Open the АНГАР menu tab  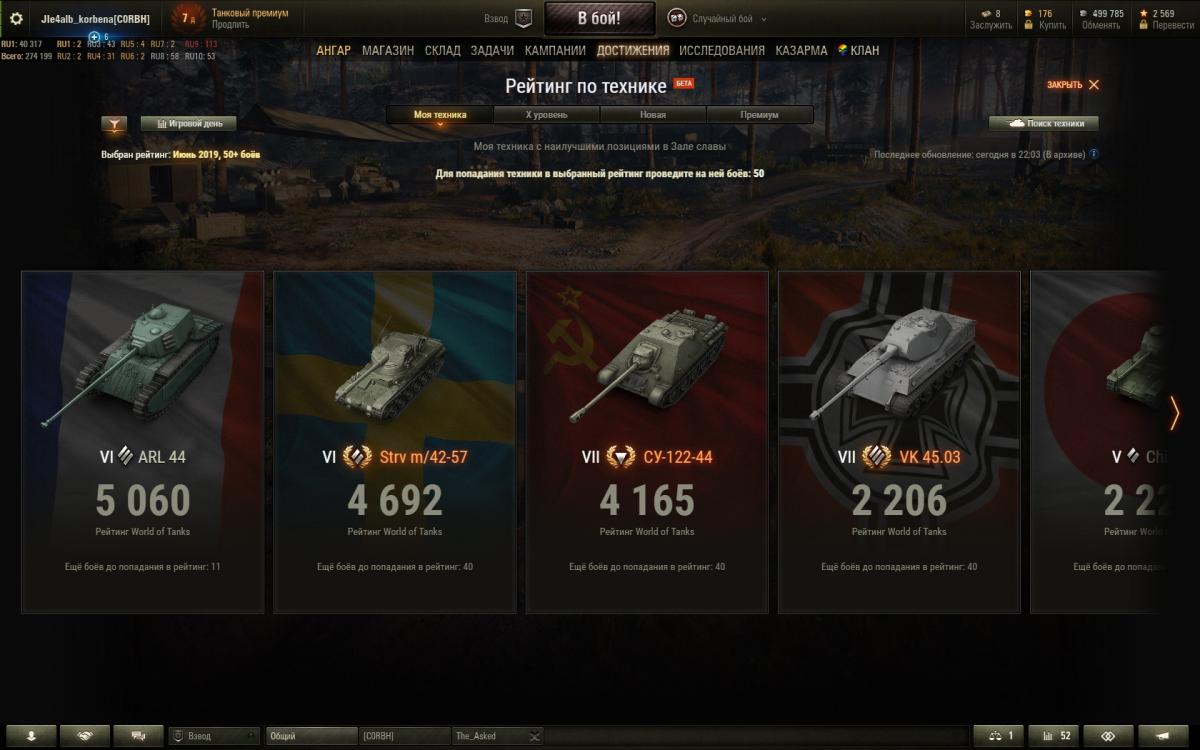(334, 50)
